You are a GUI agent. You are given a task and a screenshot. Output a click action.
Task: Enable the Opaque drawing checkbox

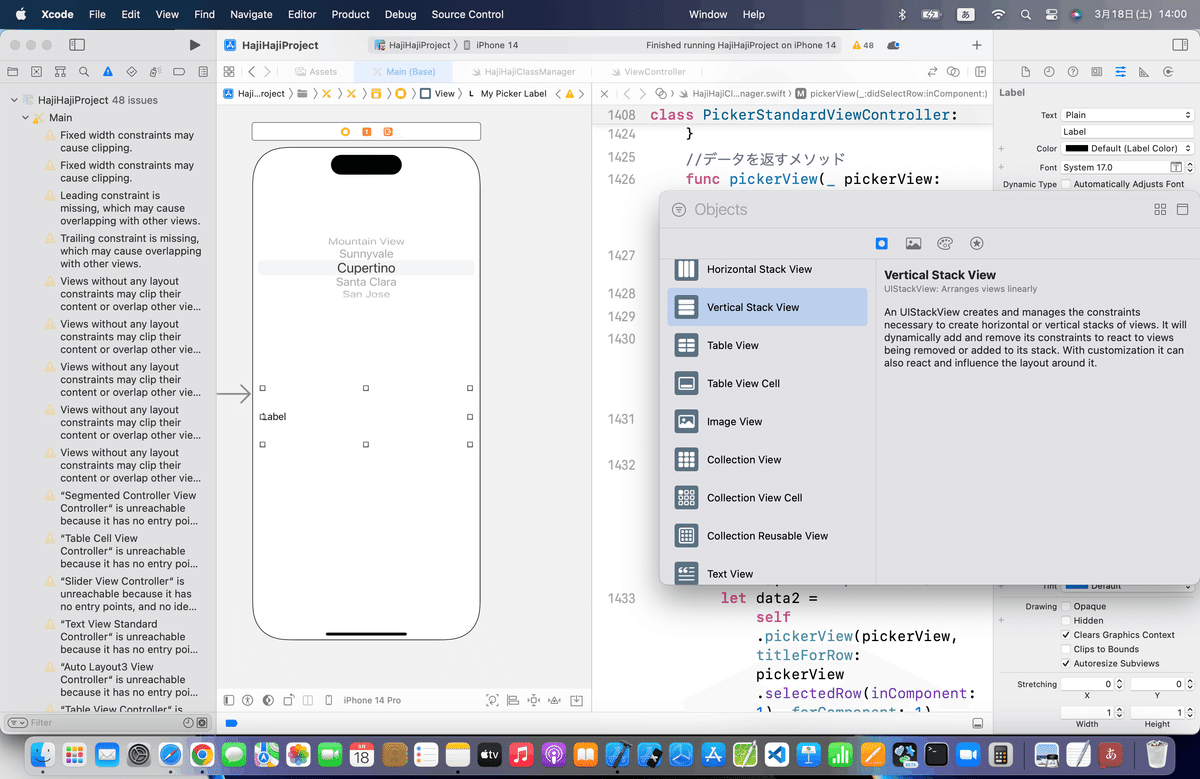(1066, 606)
